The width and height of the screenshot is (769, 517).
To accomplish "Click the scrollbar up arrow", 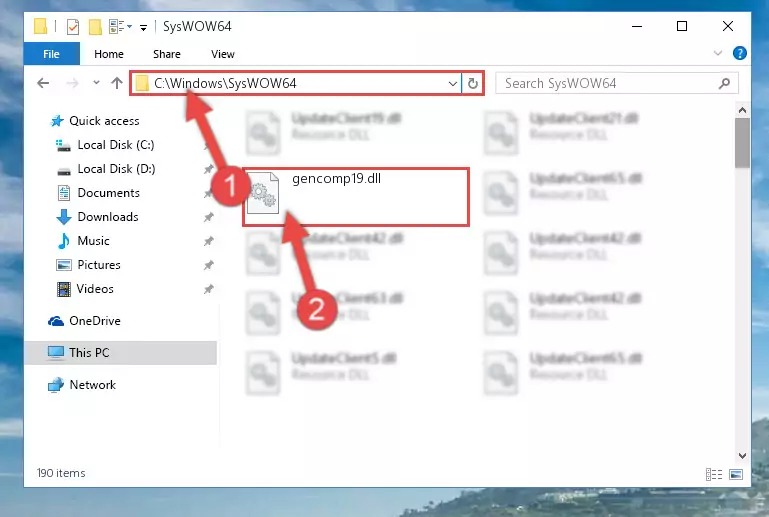I will pos(743,110).
